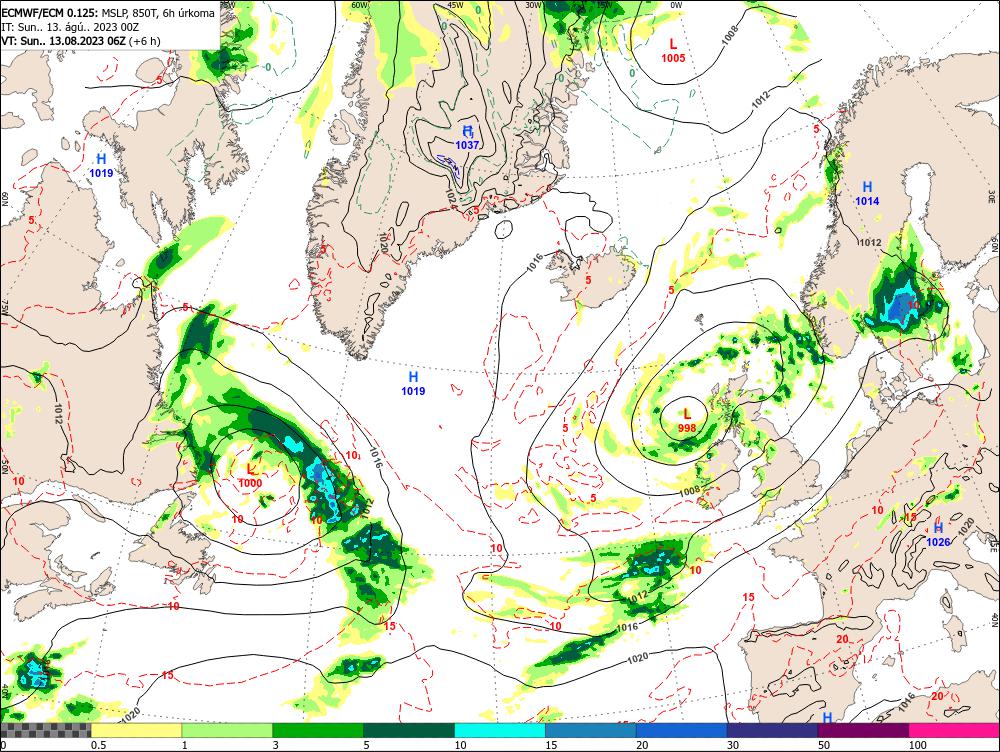
Task: Click the H 1037 high over Greenland
Action: [x=467, y=137]
